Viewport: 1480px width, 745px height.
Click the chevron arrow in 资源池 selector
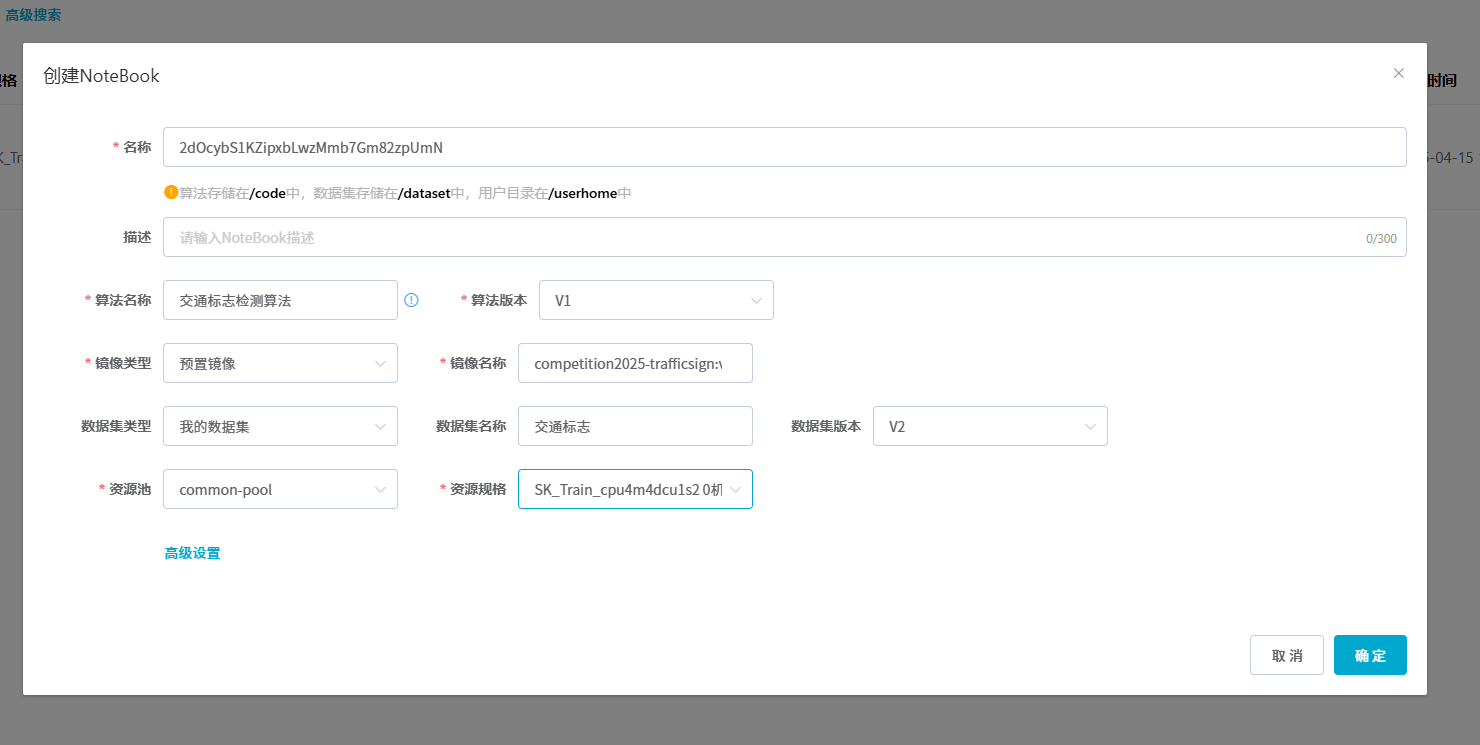[x=380, y=489]
